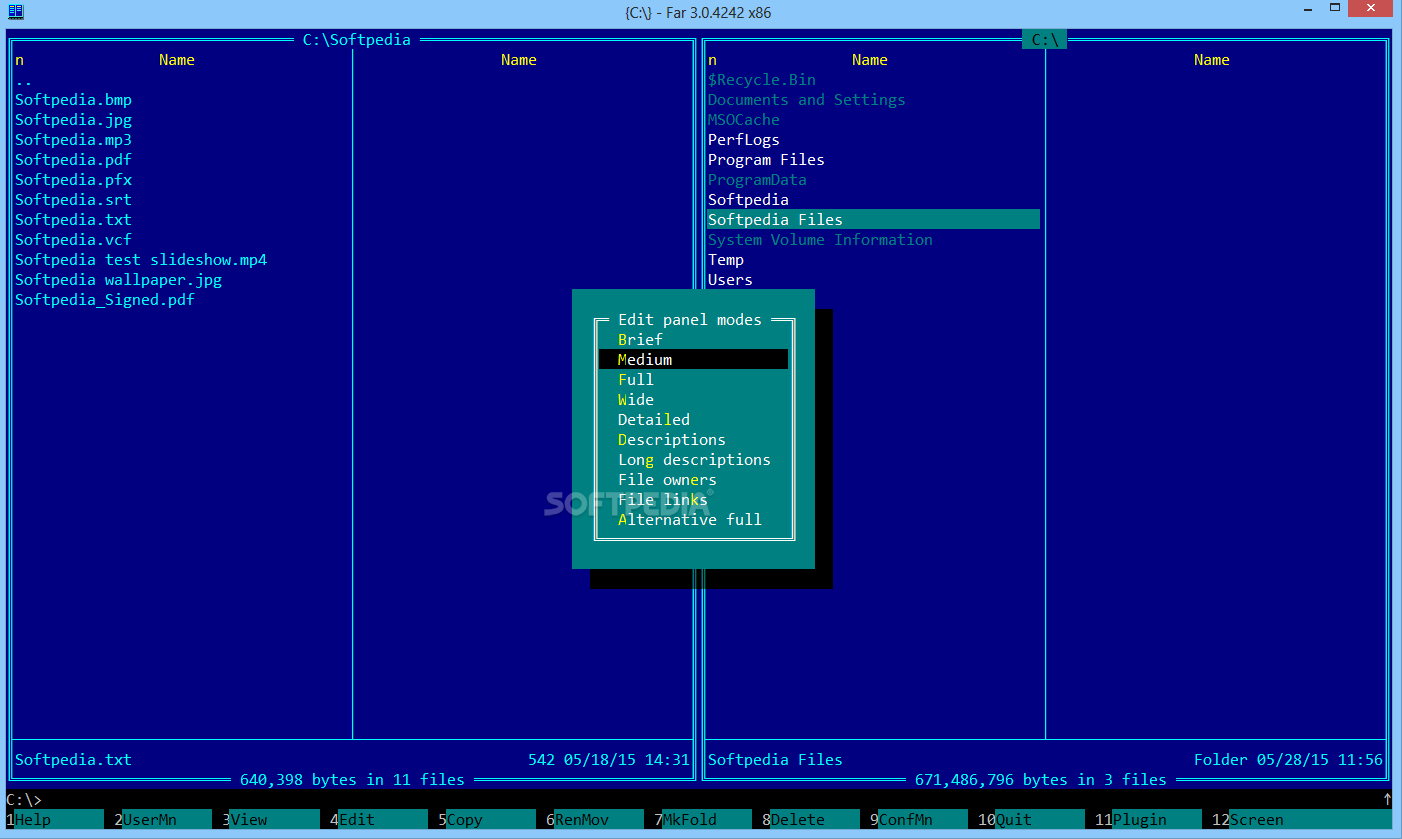Click the parent directory '..' entry
The image size is (1402, 839).
(24, 80)
